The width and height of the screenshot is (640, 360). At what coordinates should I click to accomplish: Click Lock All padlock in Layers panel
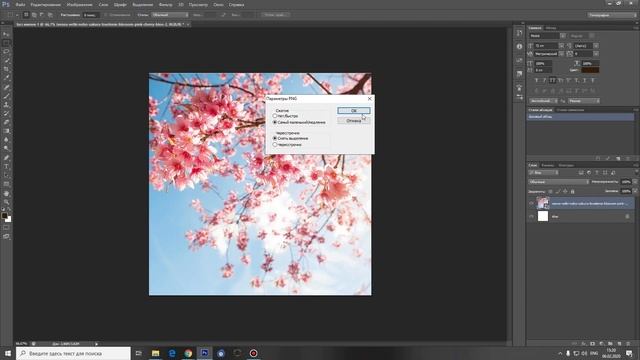click(573, 191)
